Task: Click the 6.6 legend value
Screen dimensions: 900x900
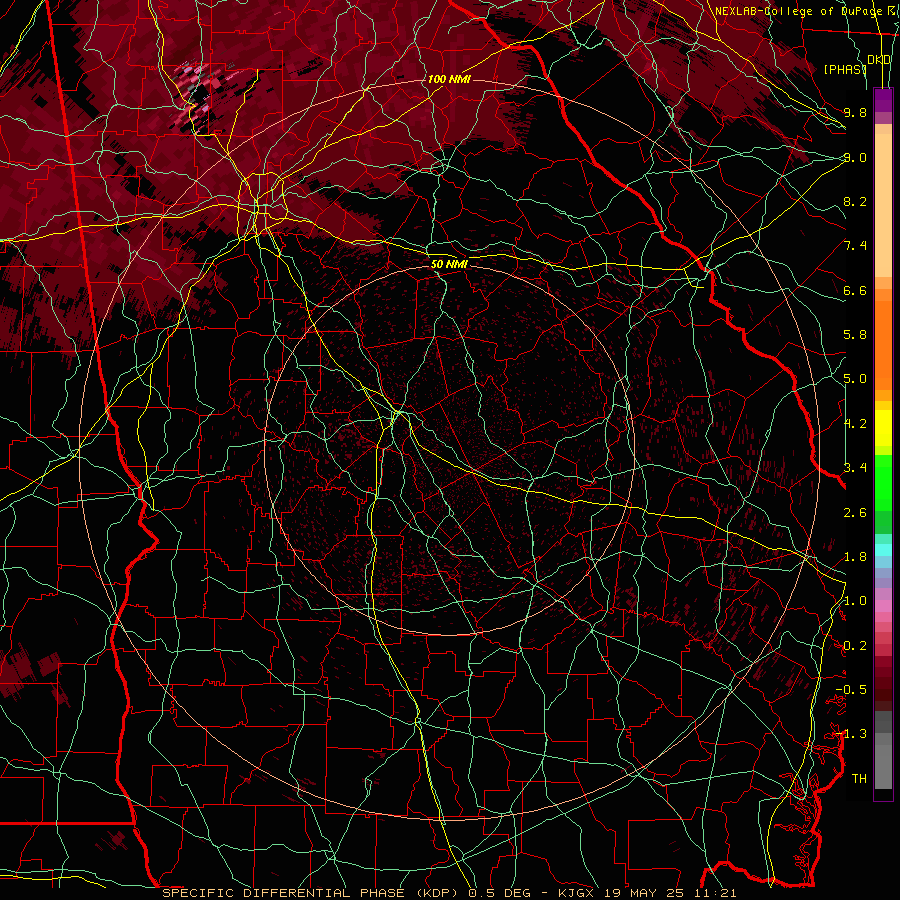Action: tap(855, 290)
